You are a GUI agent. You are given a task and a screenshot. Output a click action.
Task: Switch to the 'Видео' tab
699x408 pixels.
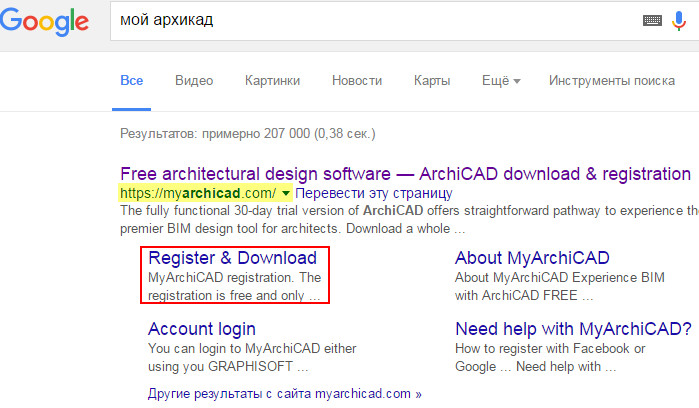pyautogui.click(x=194, y=81)
